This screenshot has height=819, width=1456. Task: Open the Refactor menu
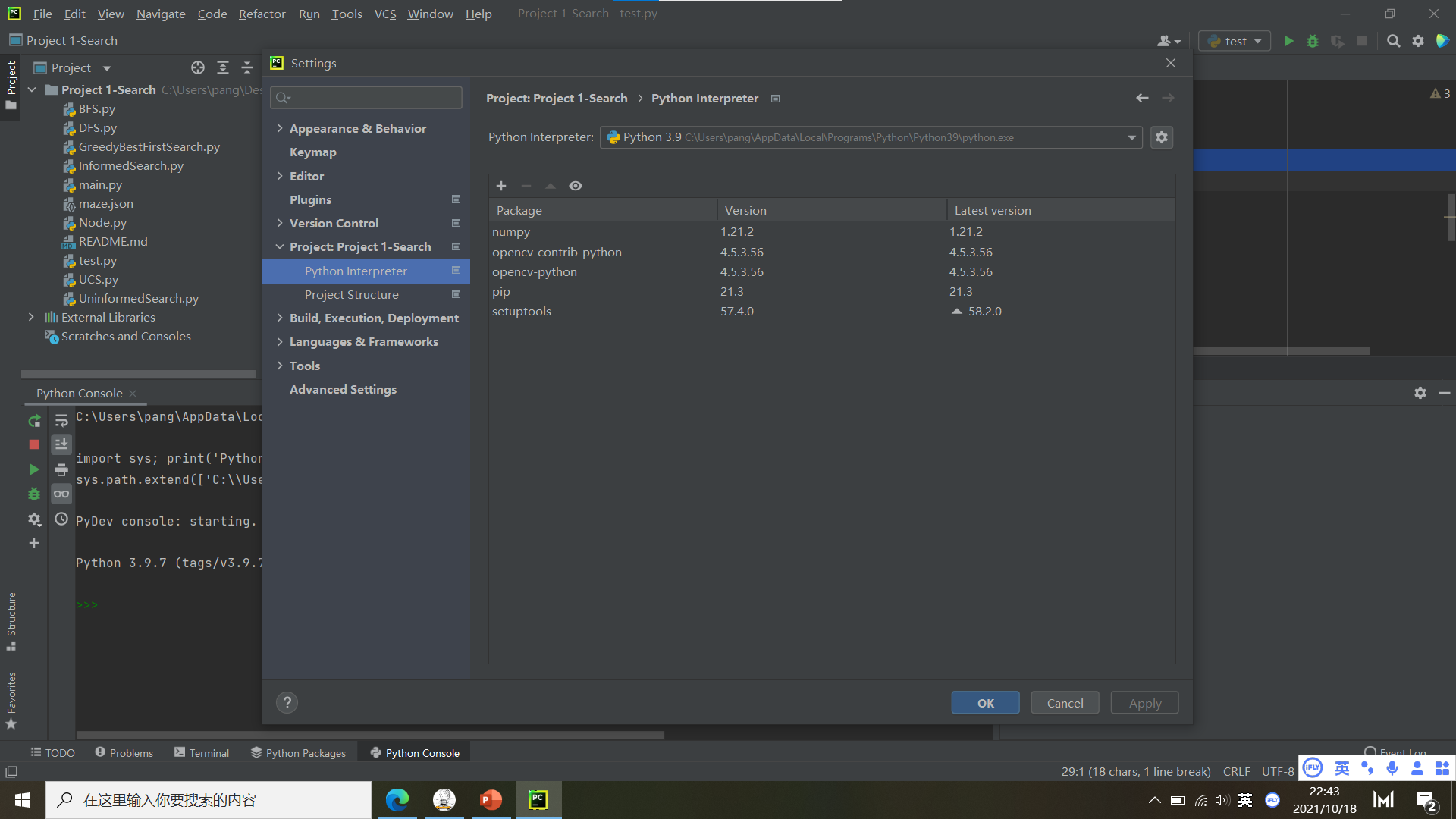(x=262, y=14)
